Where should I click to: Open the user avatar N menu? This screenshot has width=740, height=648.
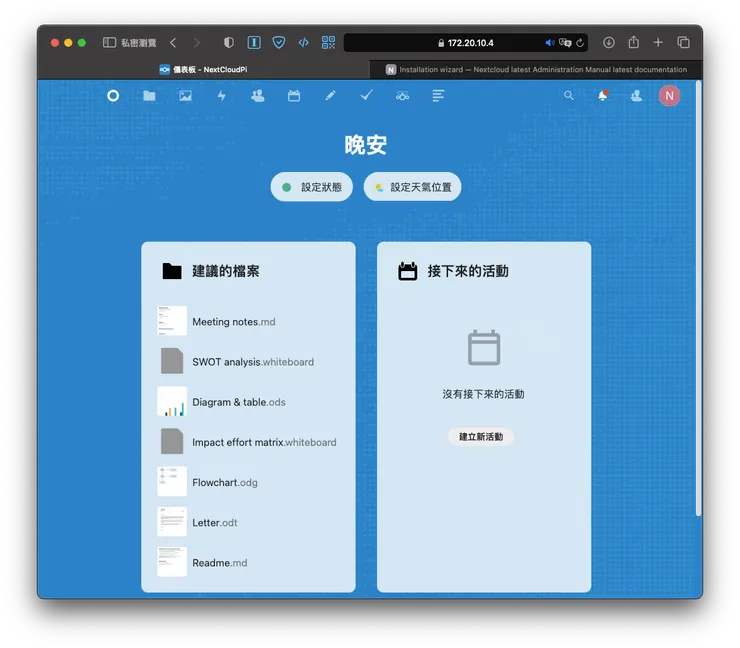pos(669,96)
